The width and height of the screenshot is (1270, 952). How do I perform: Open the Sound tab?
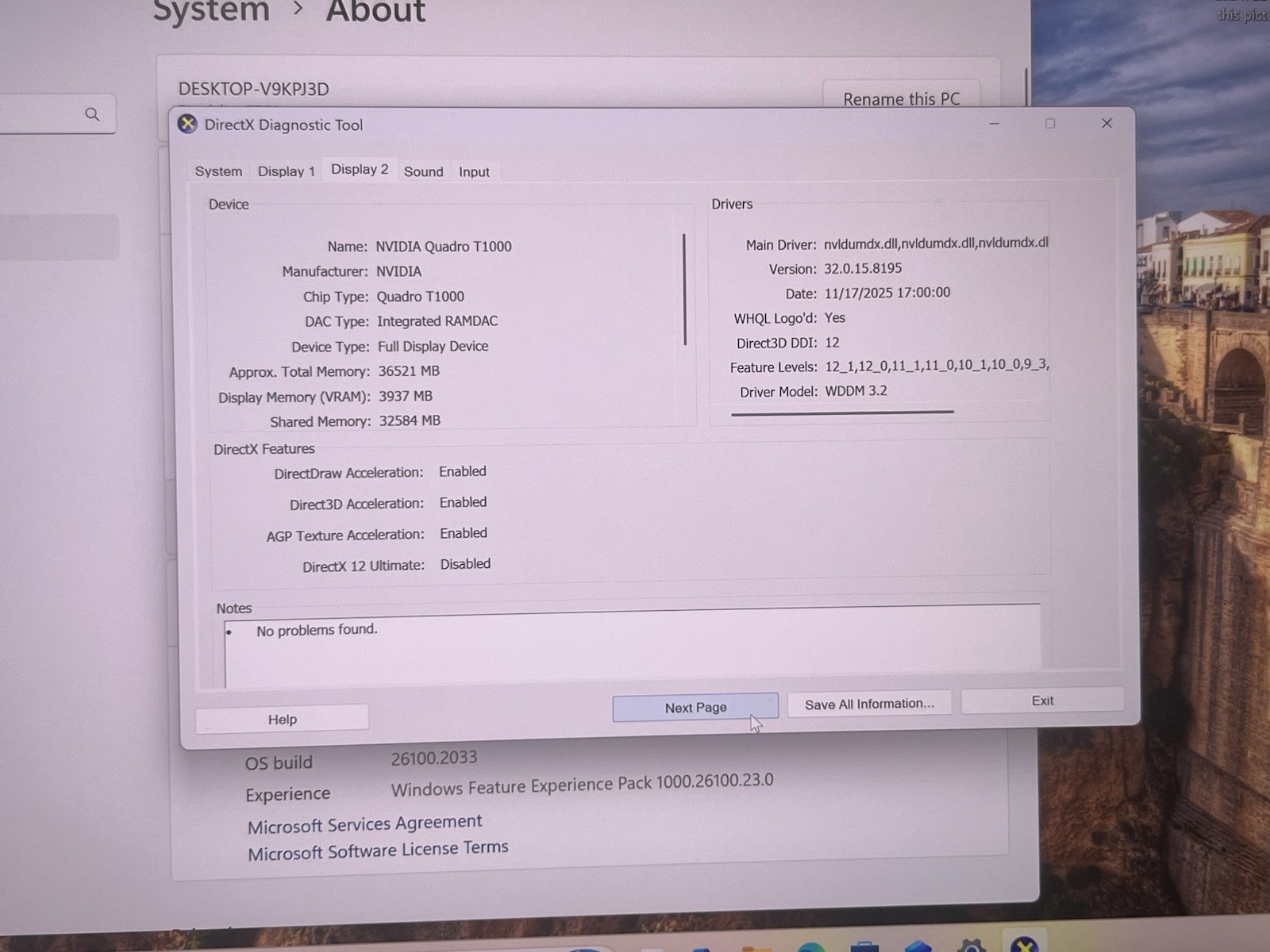click(423, 171)
